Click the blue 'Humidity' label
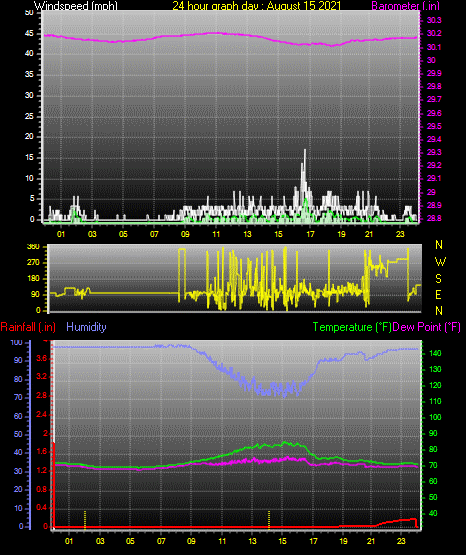The width and height of the screenshot is (466, 555). tap(86, 327)
